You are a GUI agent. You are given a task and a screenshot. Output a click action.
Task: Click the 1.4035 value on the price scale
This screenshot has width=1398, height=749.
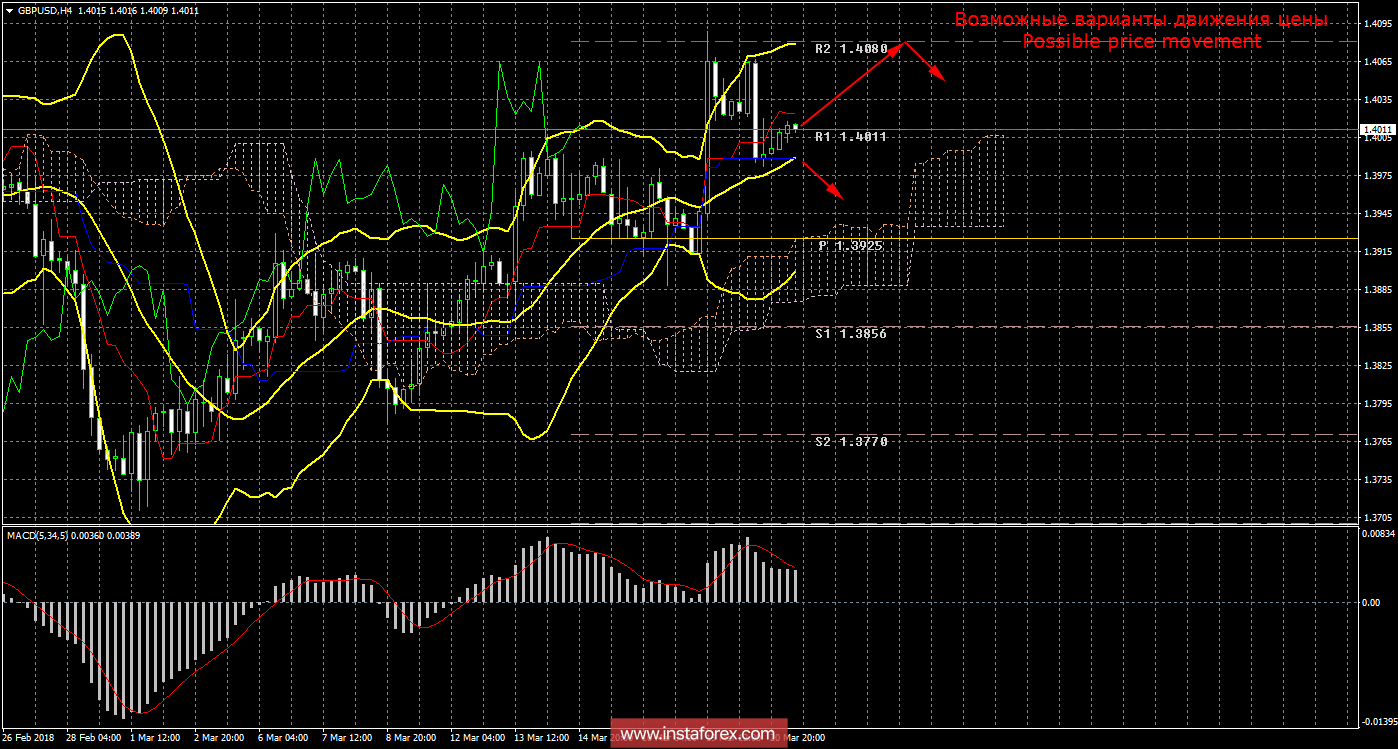coord(1376,99)
